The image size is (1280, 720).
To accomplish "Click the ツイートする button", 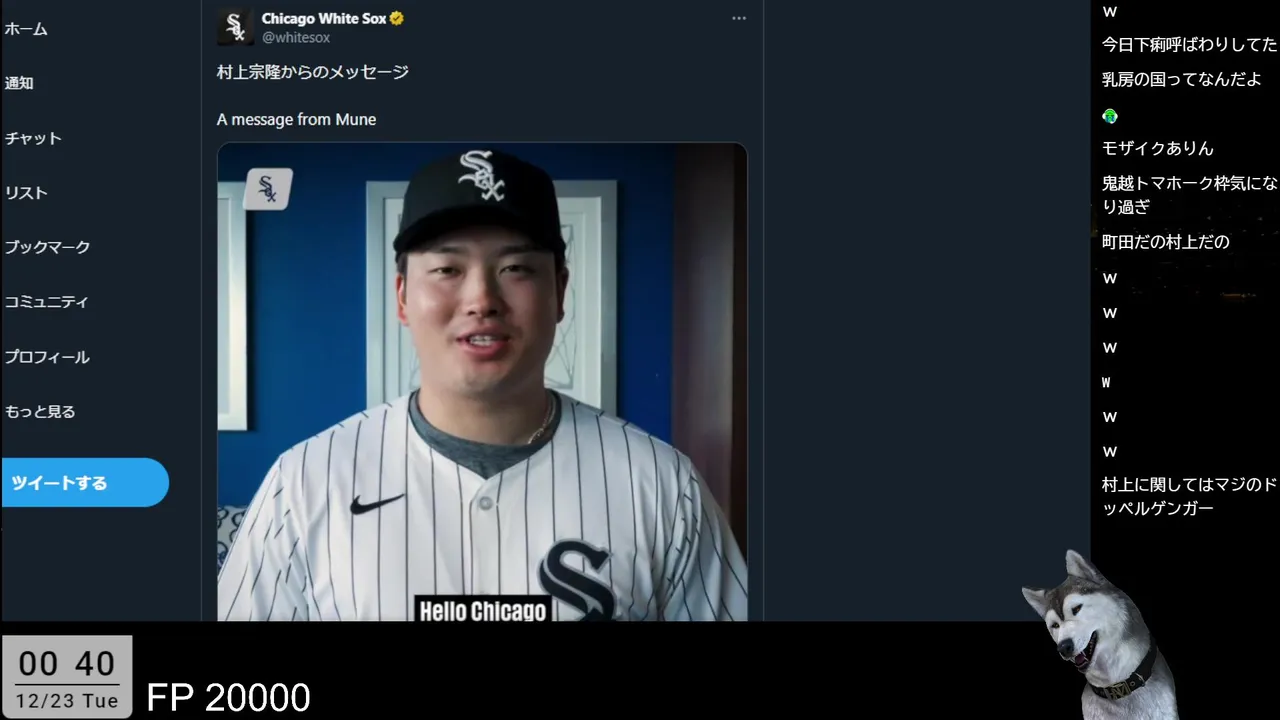I will pos(84,482).
